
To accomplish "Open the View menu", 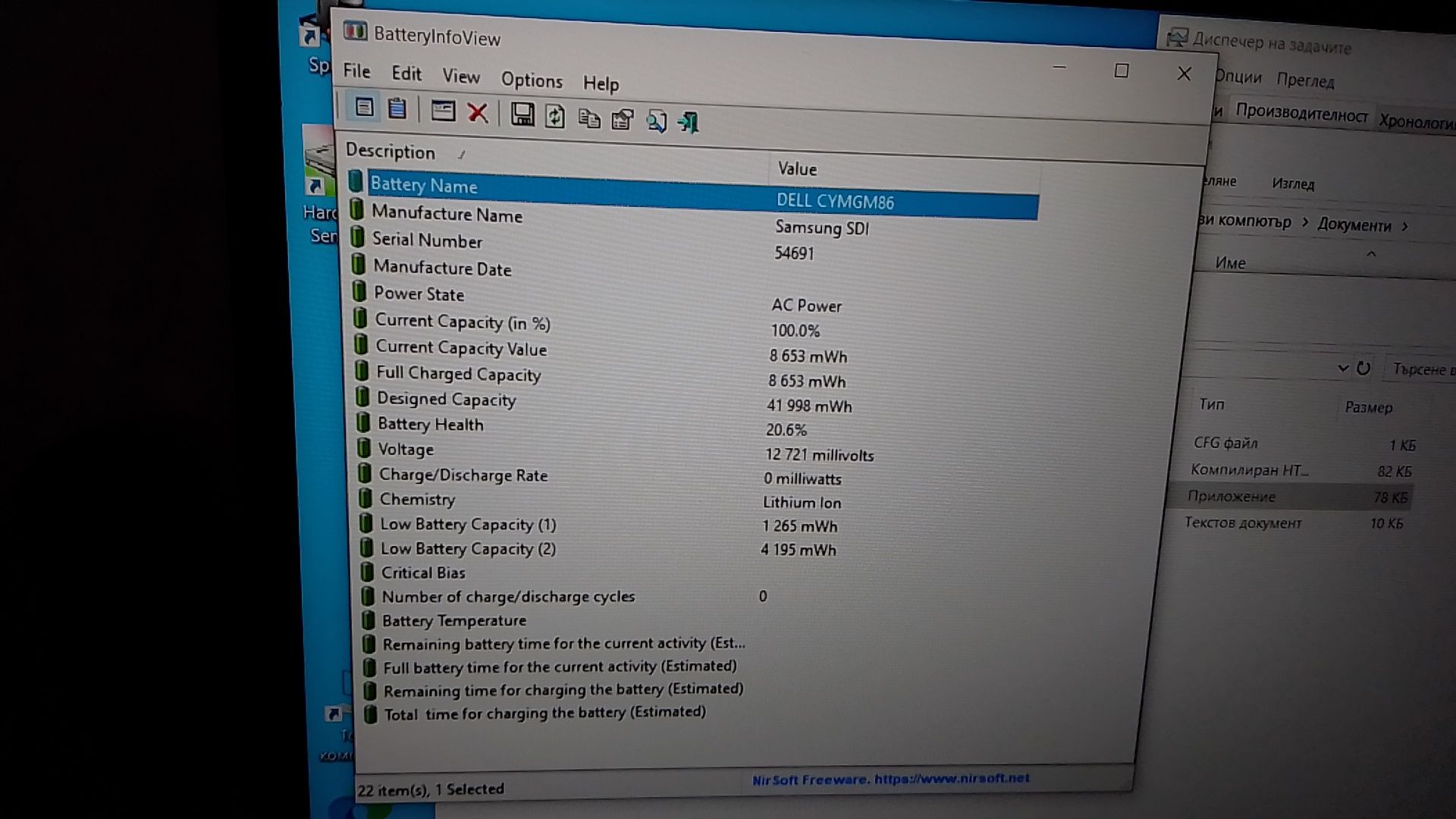I will click(461, 77).
